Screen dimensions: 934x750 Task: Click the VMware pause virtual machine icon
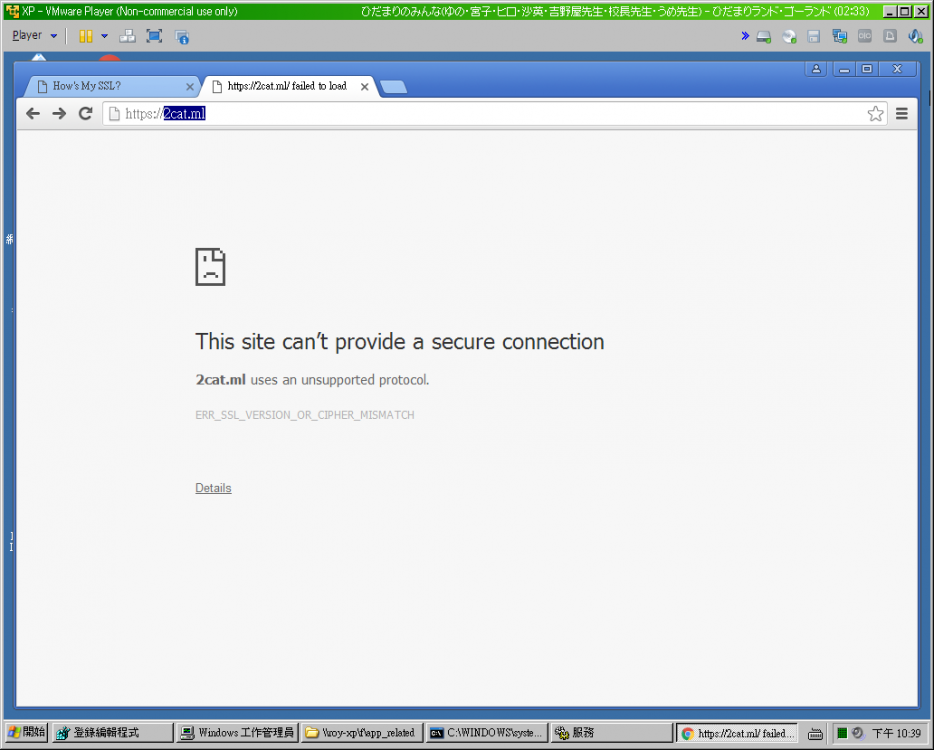pyautogui.click(x=86, y=36)
